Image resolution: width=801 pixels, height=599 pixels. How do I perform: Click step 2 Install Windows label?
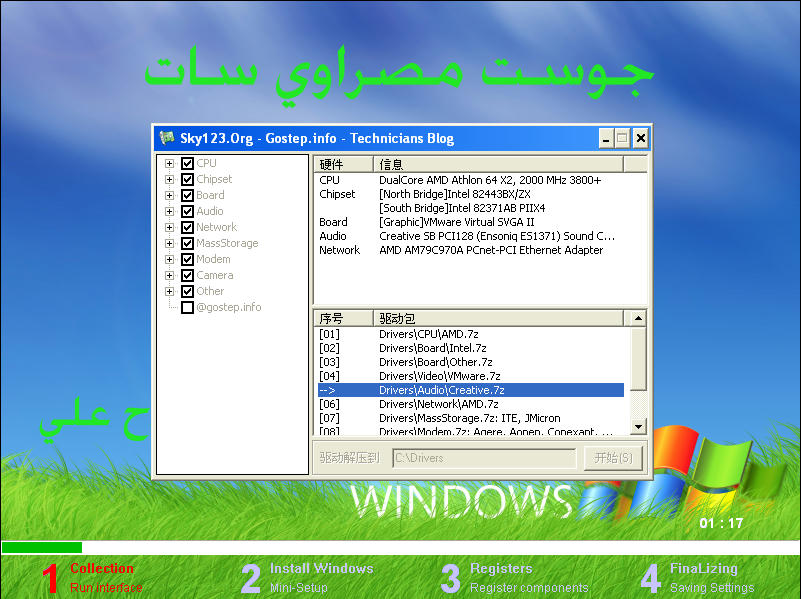[x=321, y=568]
